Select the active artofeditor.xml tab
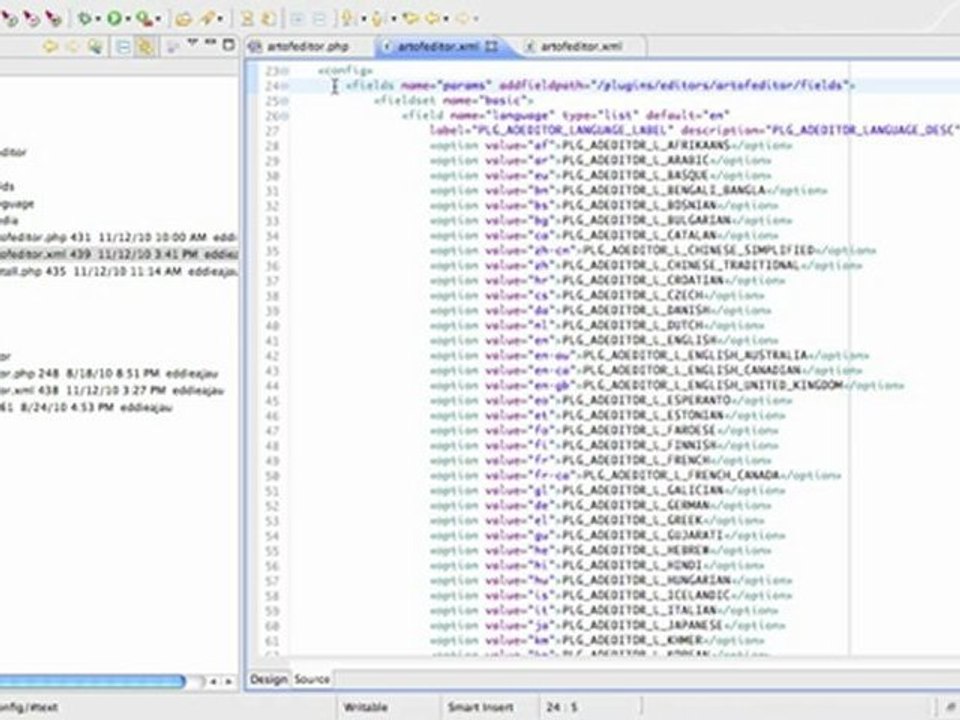This screenshot has height=720, width=960. 438,47
